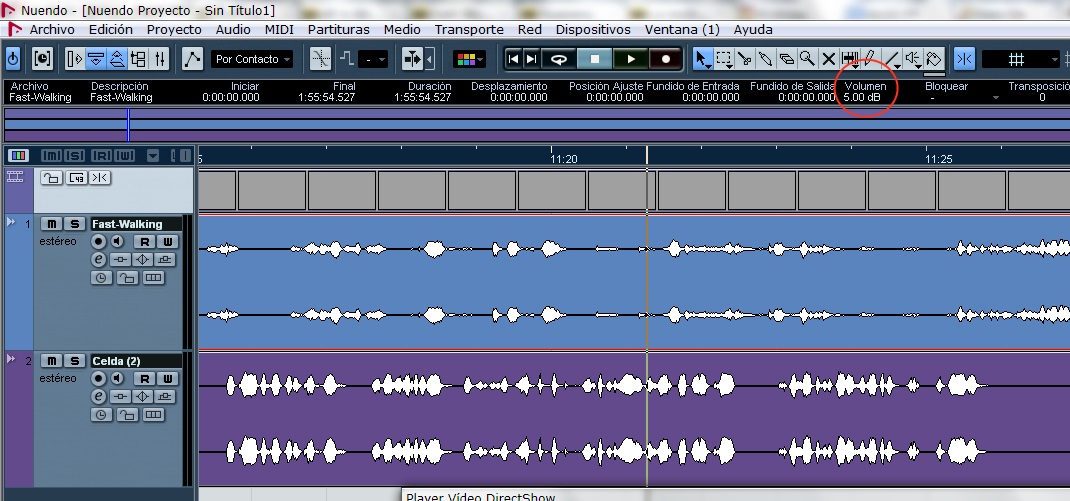Open the Por Contacto automation mode dropdown
Image resolution: width=1070 pixels, height=501 pixels.
(x=252, y=59)
